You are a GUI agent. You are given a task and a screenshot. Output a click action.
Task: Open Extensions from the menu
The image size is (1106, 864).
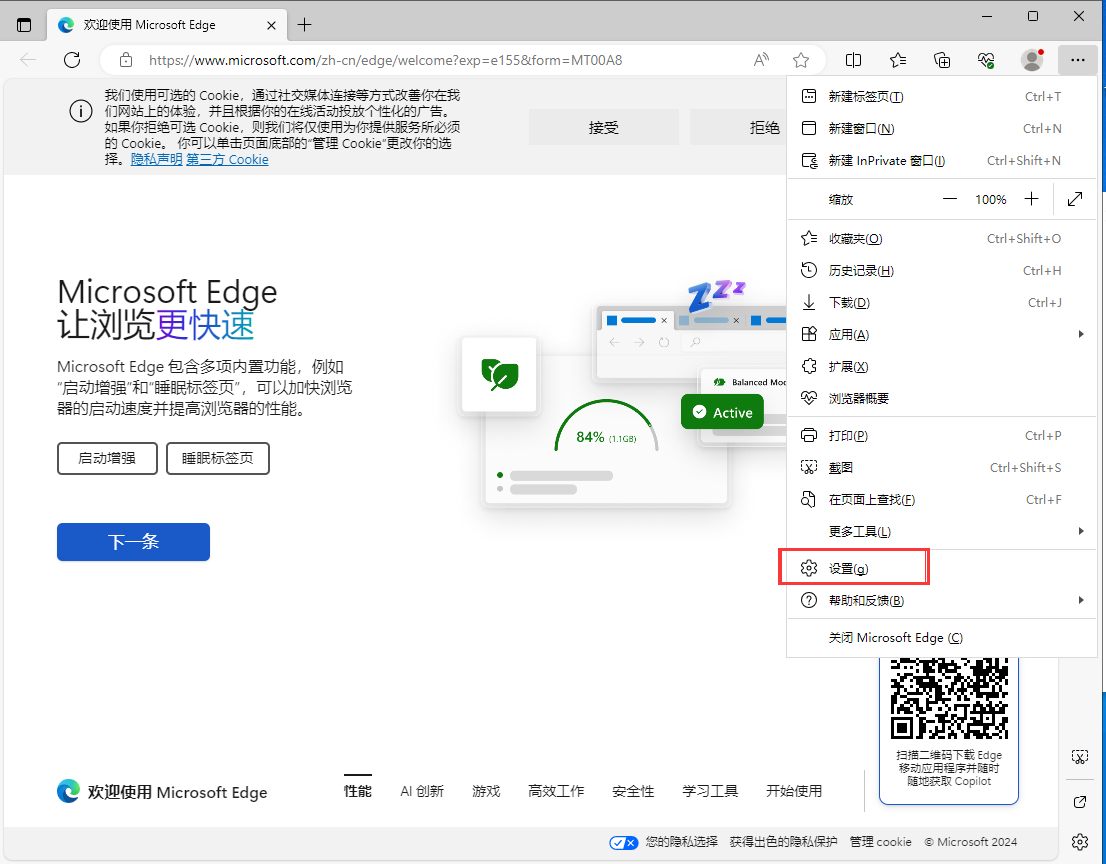(x=942, y=367)
